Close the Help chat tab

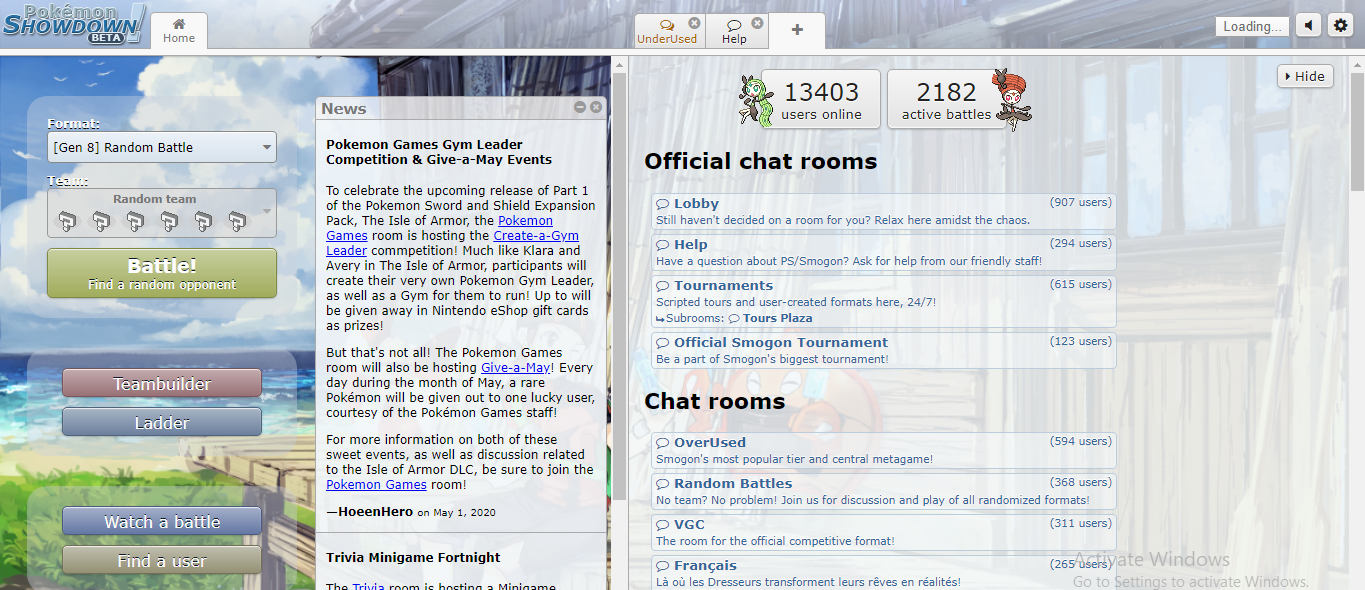click(x=757, y=23)
